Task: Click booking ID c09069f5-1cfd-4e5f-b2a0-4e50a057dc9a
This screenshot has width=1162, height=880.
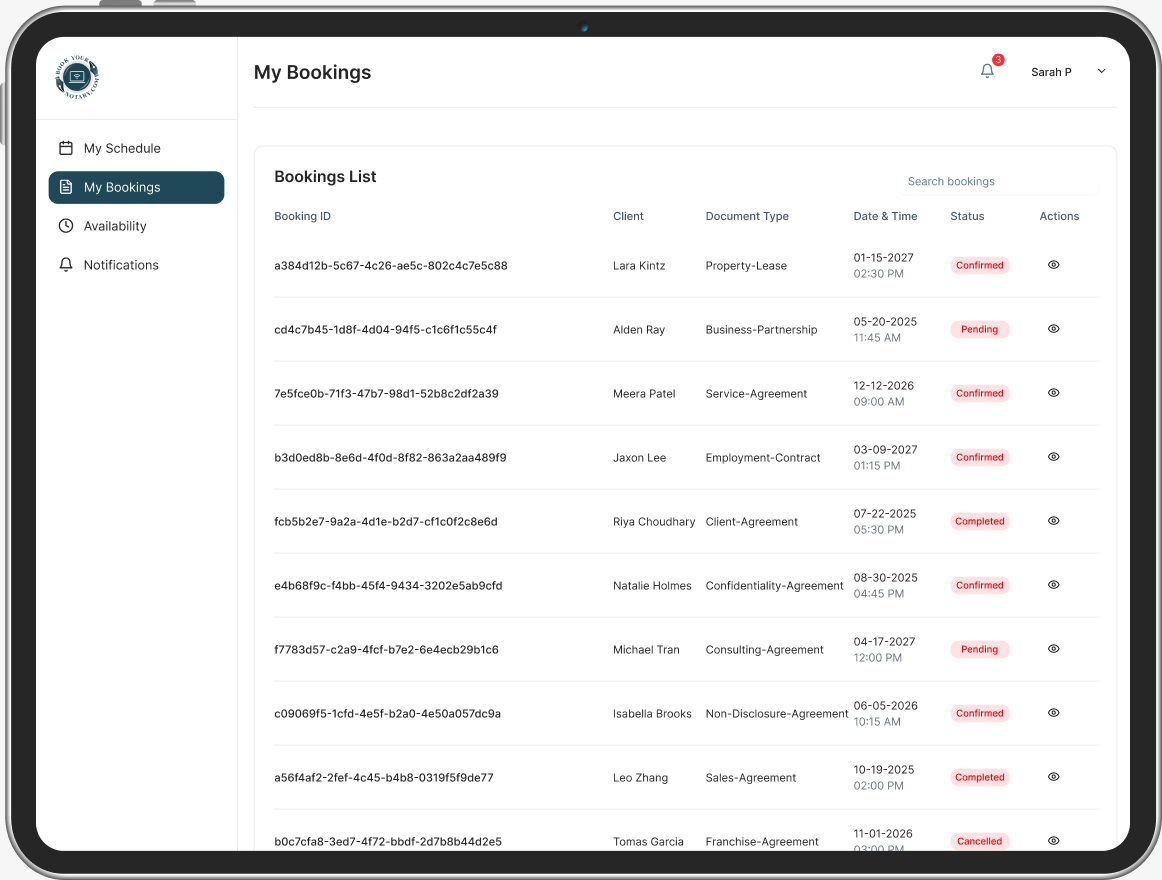Action: pyautogui.click(x=388, y=713)
